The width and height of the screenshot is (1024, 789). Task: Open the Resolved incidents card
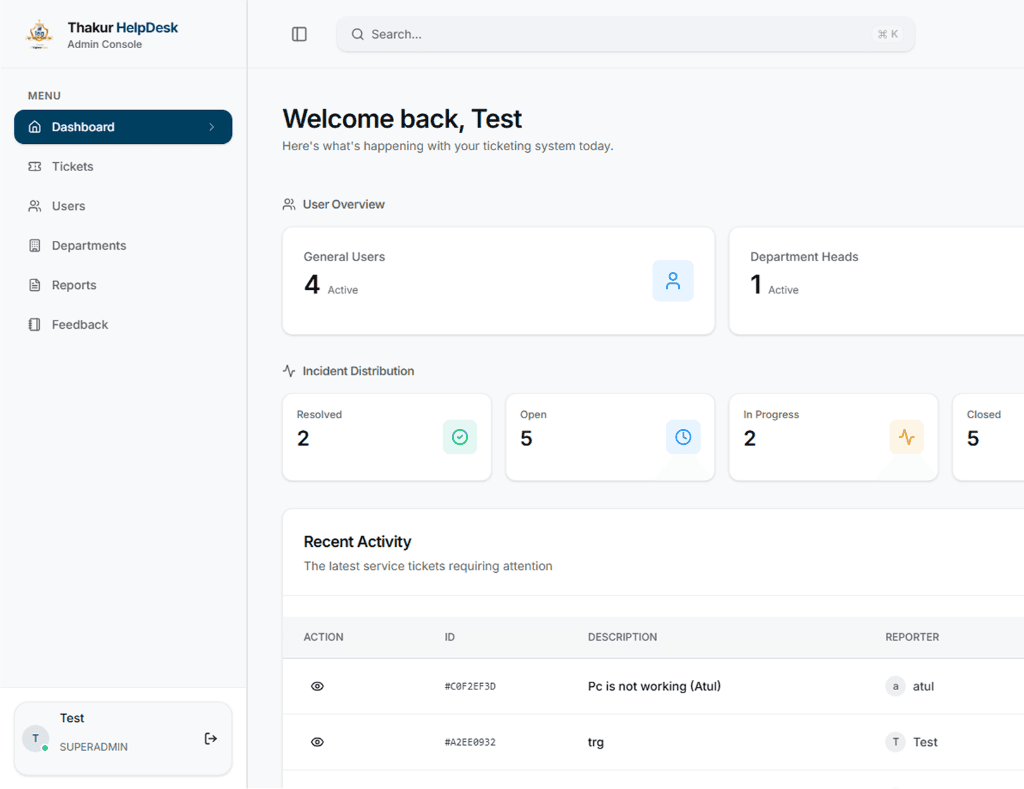coord(387,437)
